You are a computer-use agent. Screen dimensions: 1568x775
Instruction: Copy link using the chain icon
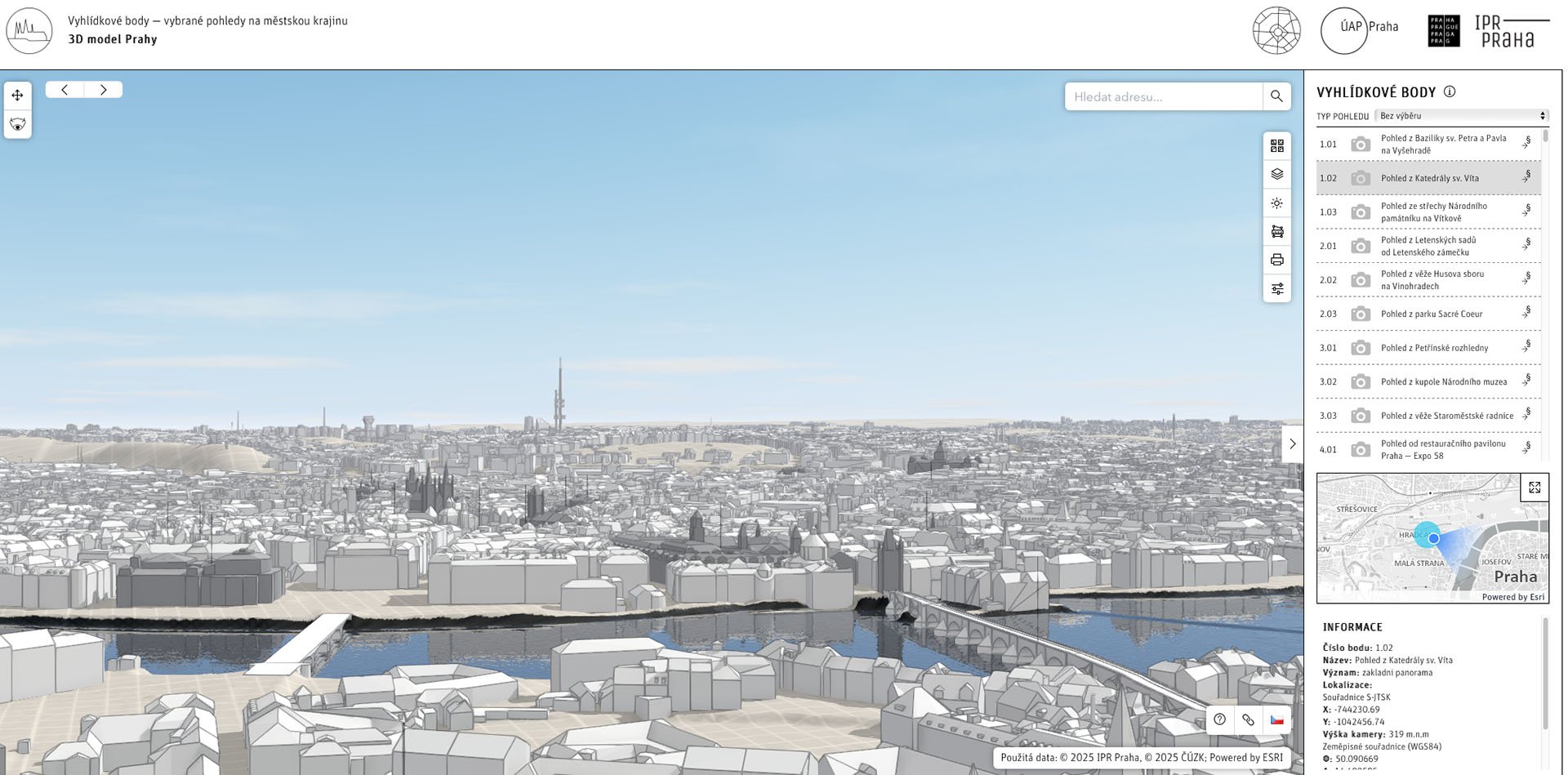(x=1248, y=719)
